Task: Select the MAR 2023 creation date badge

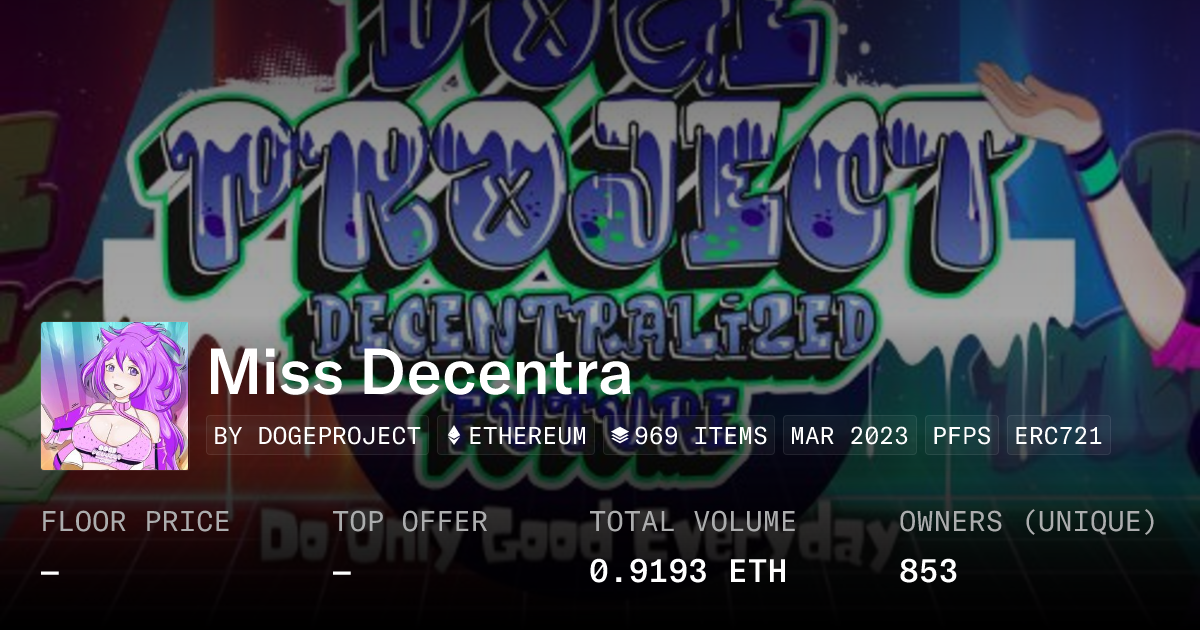Action: click(x=849, y=436)
